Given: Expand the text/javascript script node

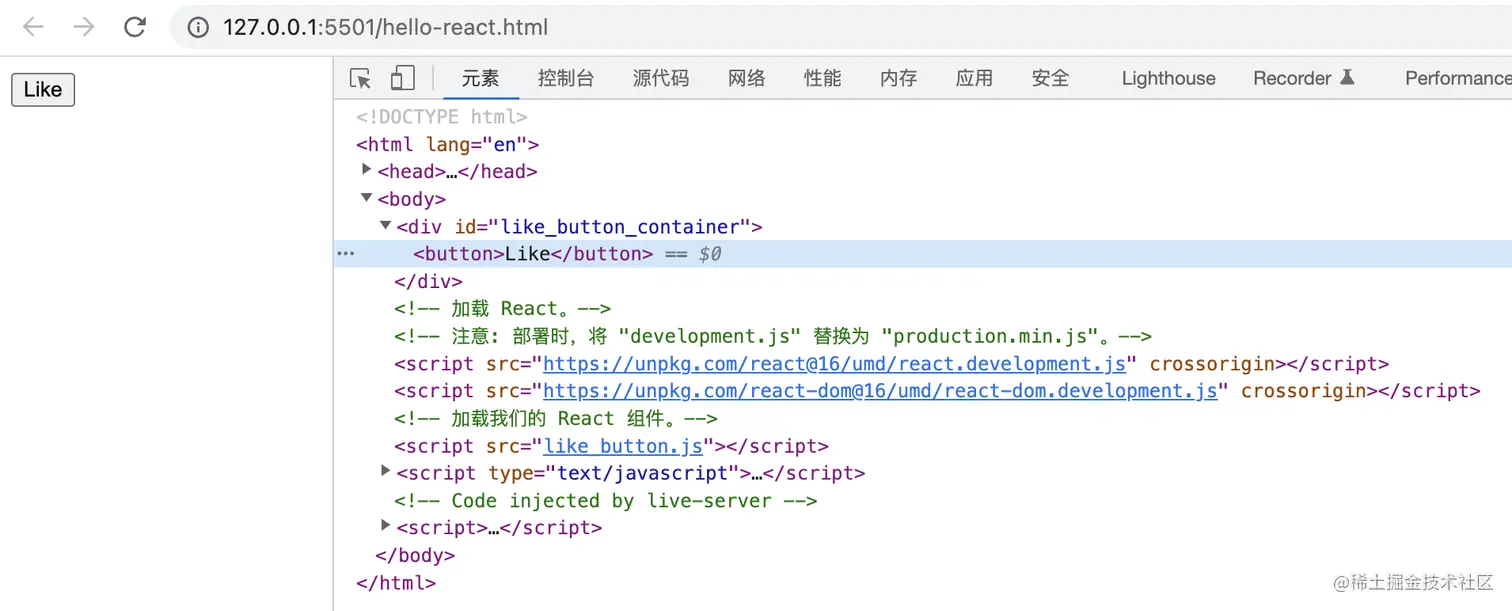Looking at the screenshot, I should [386, 471].
